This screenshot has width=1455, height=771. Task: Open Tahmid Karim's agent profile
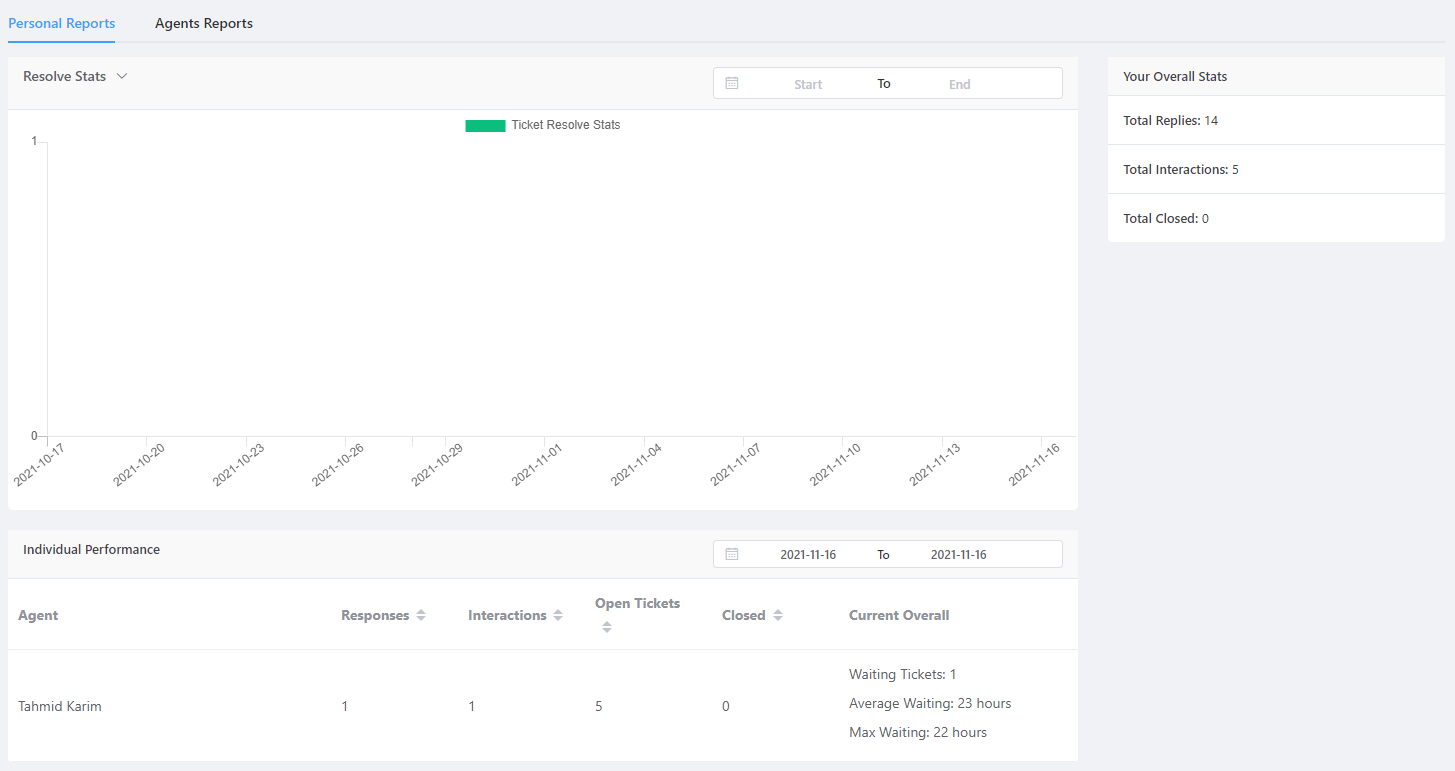[59, 705]
